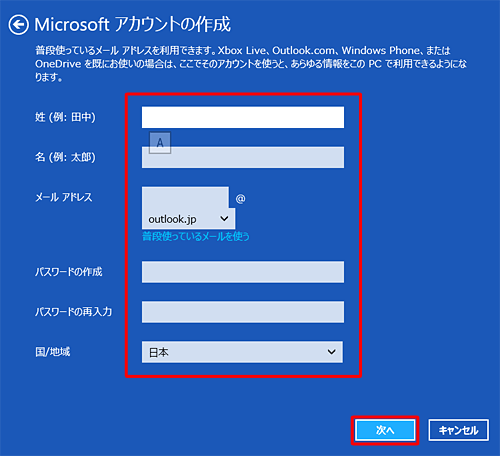The image size is (500, 456).
Task: Click the キャンセル button
Action: pos(459,430)
